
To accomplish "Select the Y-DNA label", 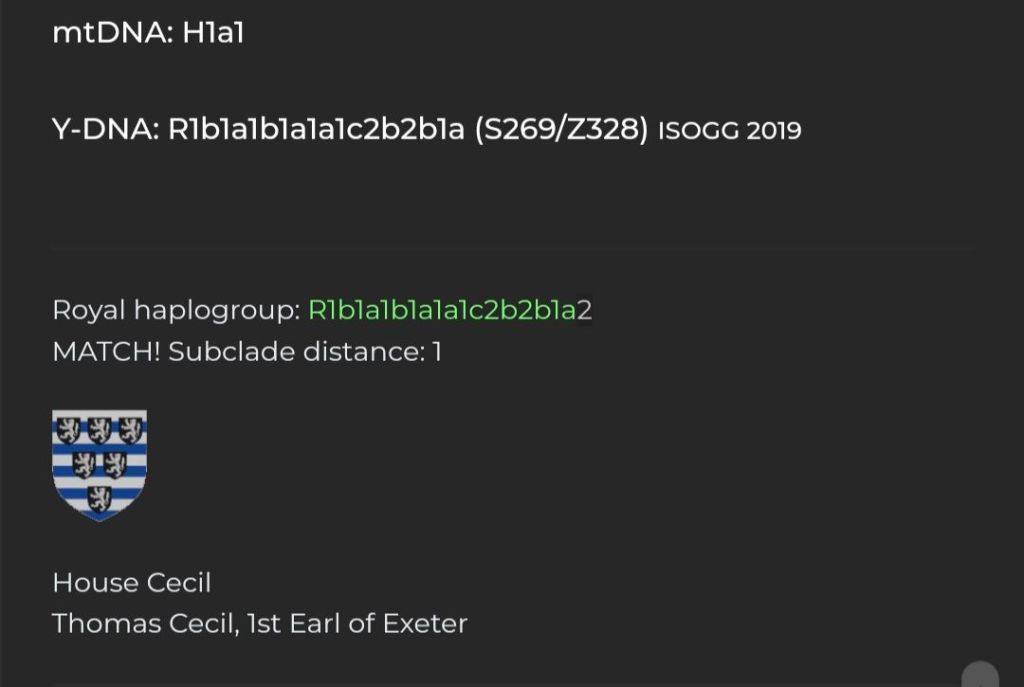I will 105,130.
